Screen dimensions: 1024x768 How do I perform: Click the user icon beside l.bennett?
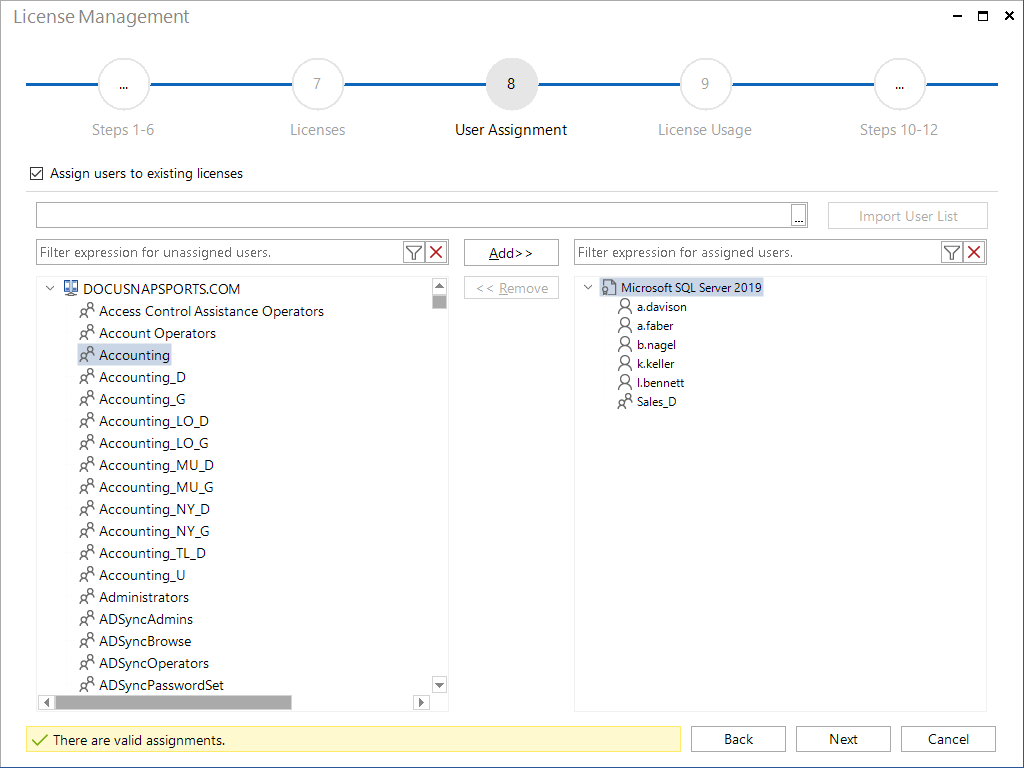tap(625, 382)
